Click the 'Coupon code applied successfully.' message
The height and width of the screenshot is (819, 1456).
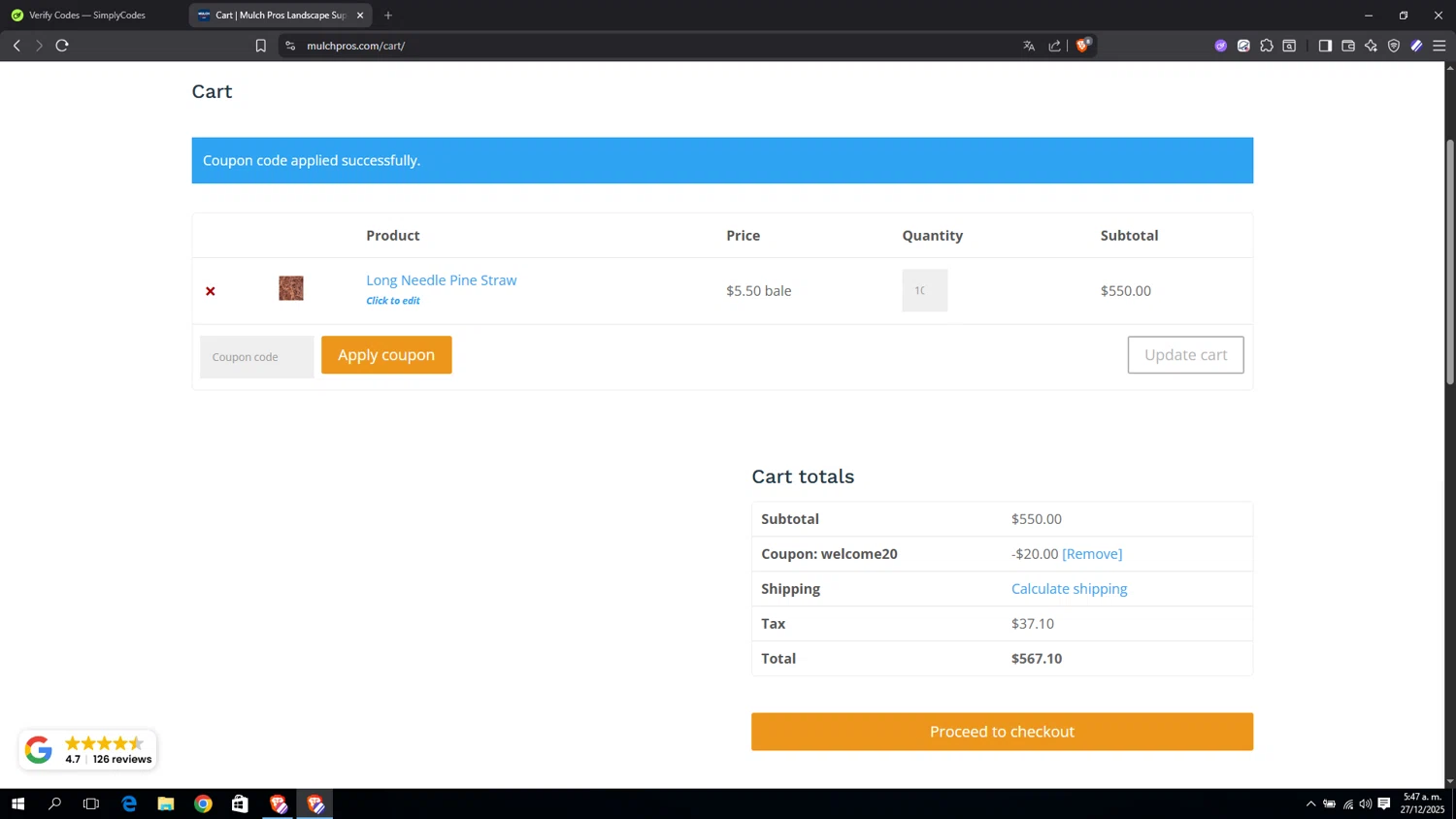point(312,160)
